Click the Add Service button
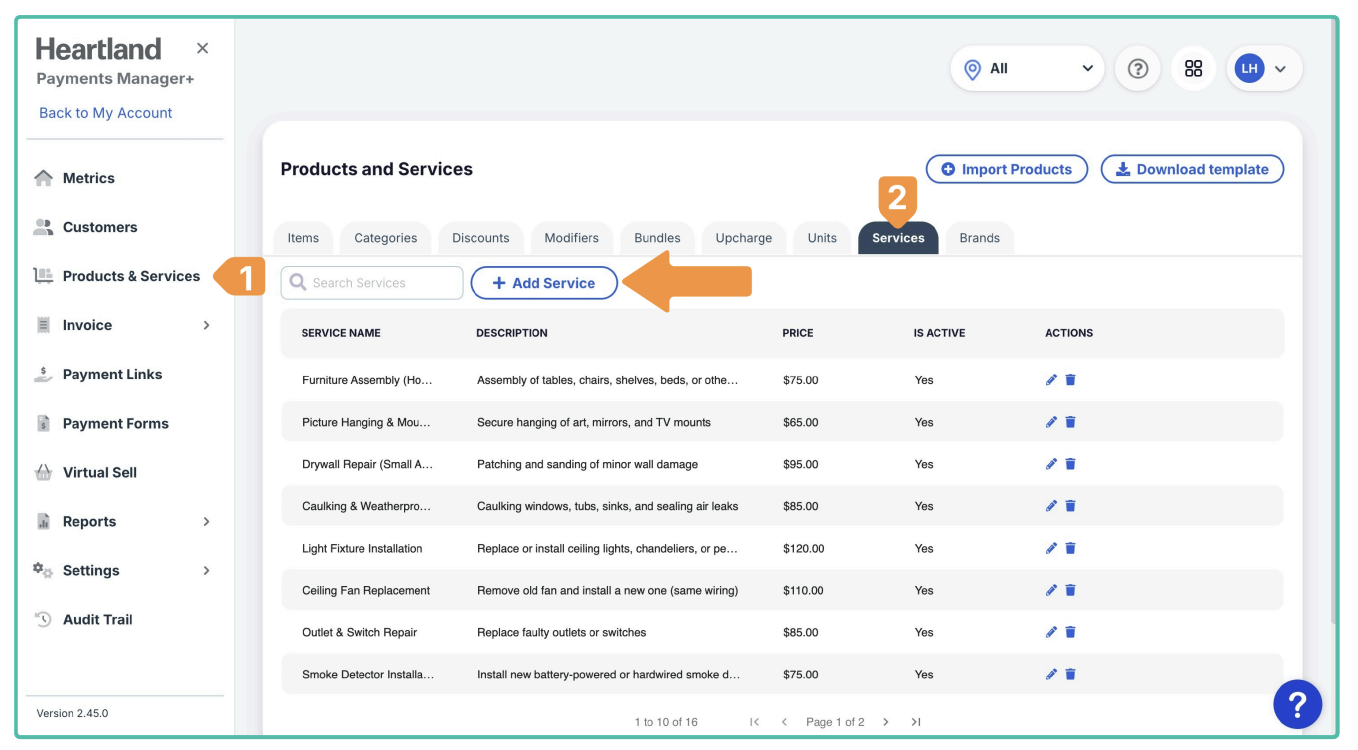Image resolution: width=1358 pixels, height=750 pixels. 544,283
